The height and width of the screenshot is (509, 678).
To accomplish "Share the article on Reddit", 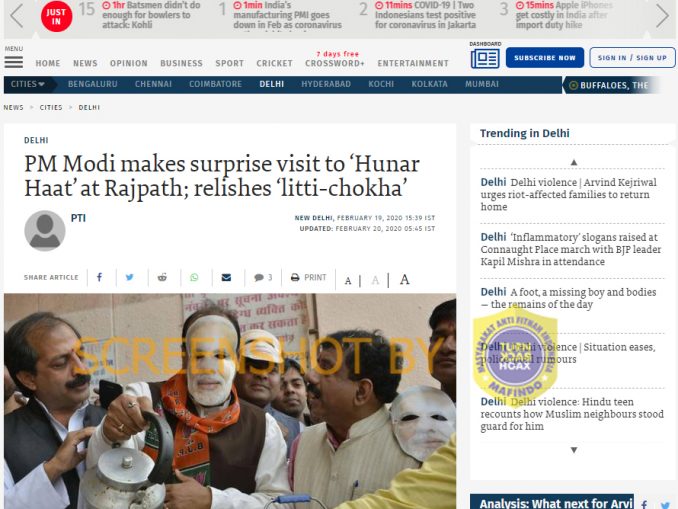I will (x=162, y=277).
